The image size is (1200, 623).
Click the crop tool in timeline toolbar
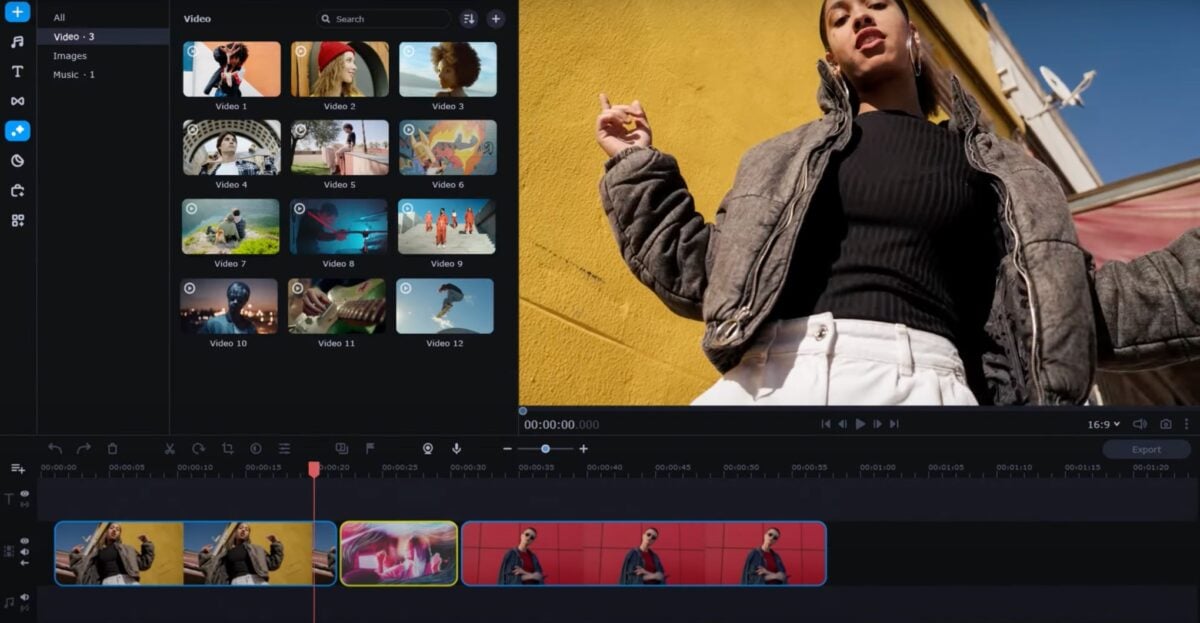coord(227,449)
